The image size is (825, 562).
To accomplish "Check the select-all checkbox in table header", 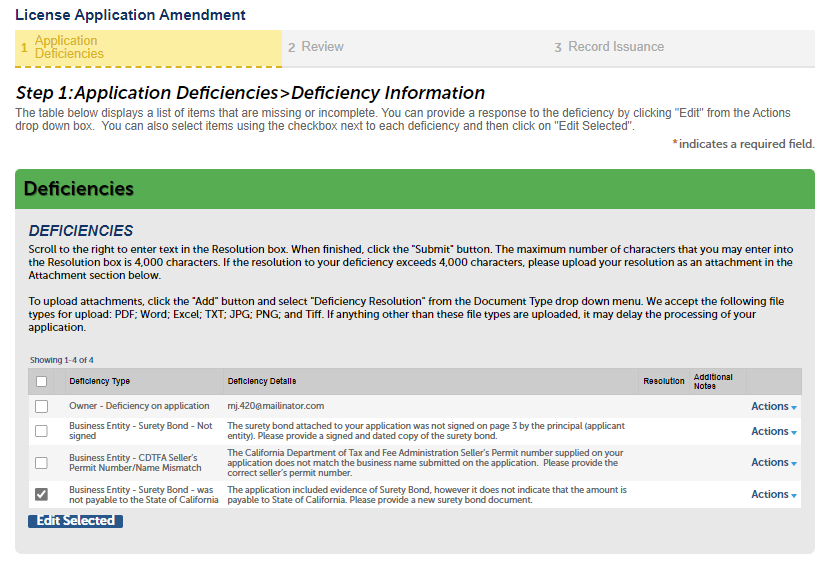I will pyautogui.click(x=41, y=381).
